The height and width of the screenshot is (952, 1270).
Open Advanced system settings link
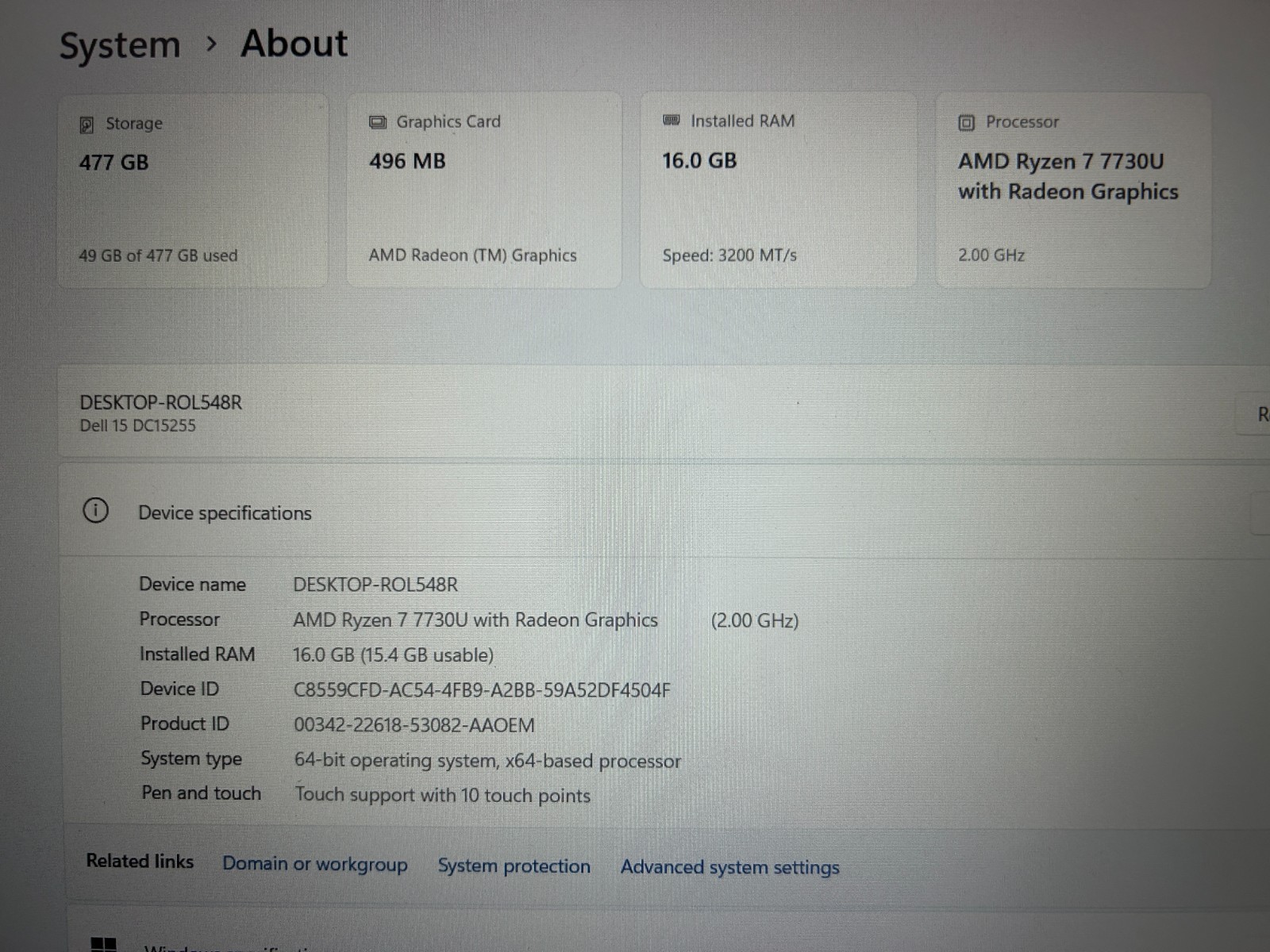tap(730, 867)
